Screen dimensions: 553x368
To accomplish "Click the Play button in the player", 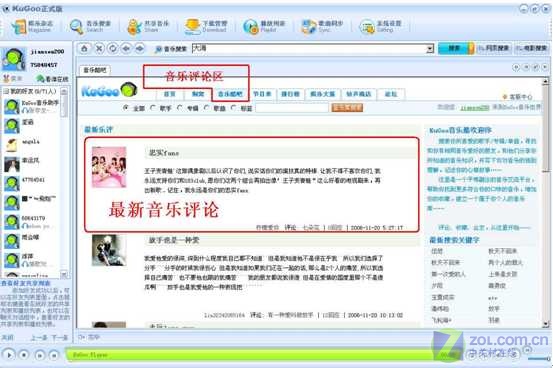I will point(9,354).
